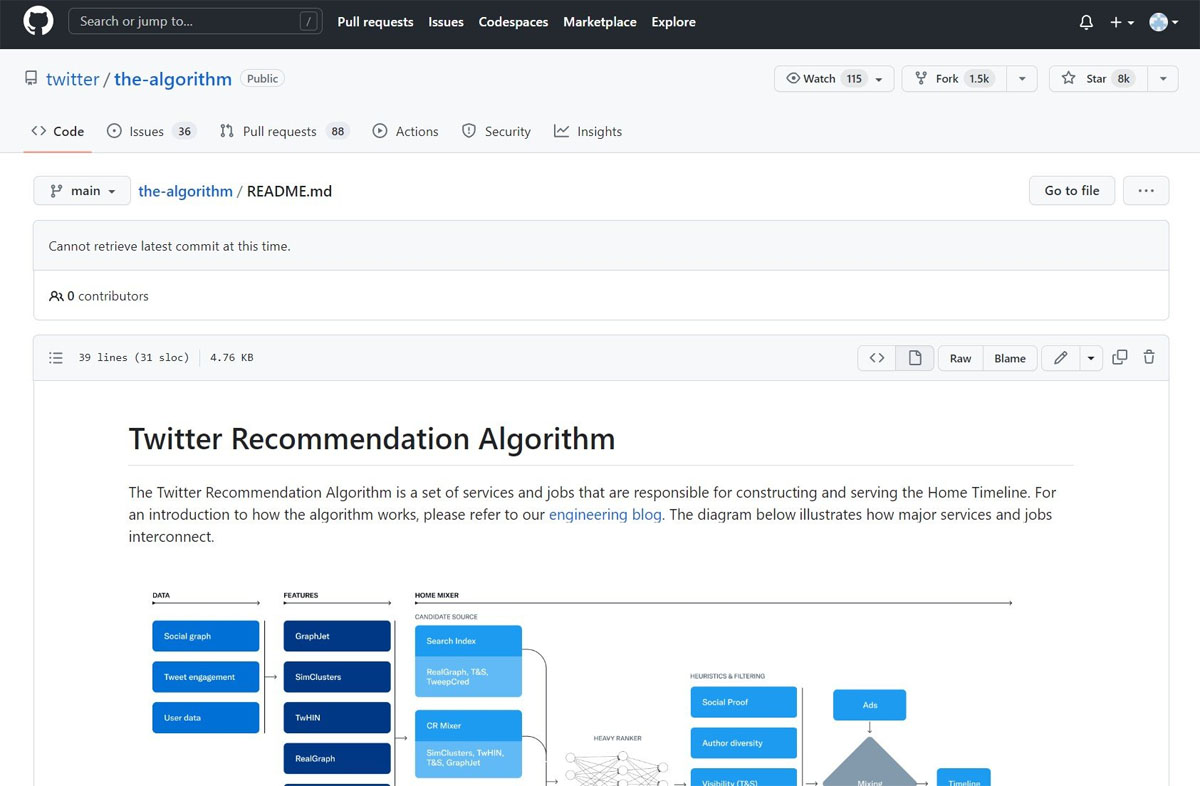This screenshot has height=786, width=1200.
Task: Click the Raw button
Action: [x=960, y=358]
